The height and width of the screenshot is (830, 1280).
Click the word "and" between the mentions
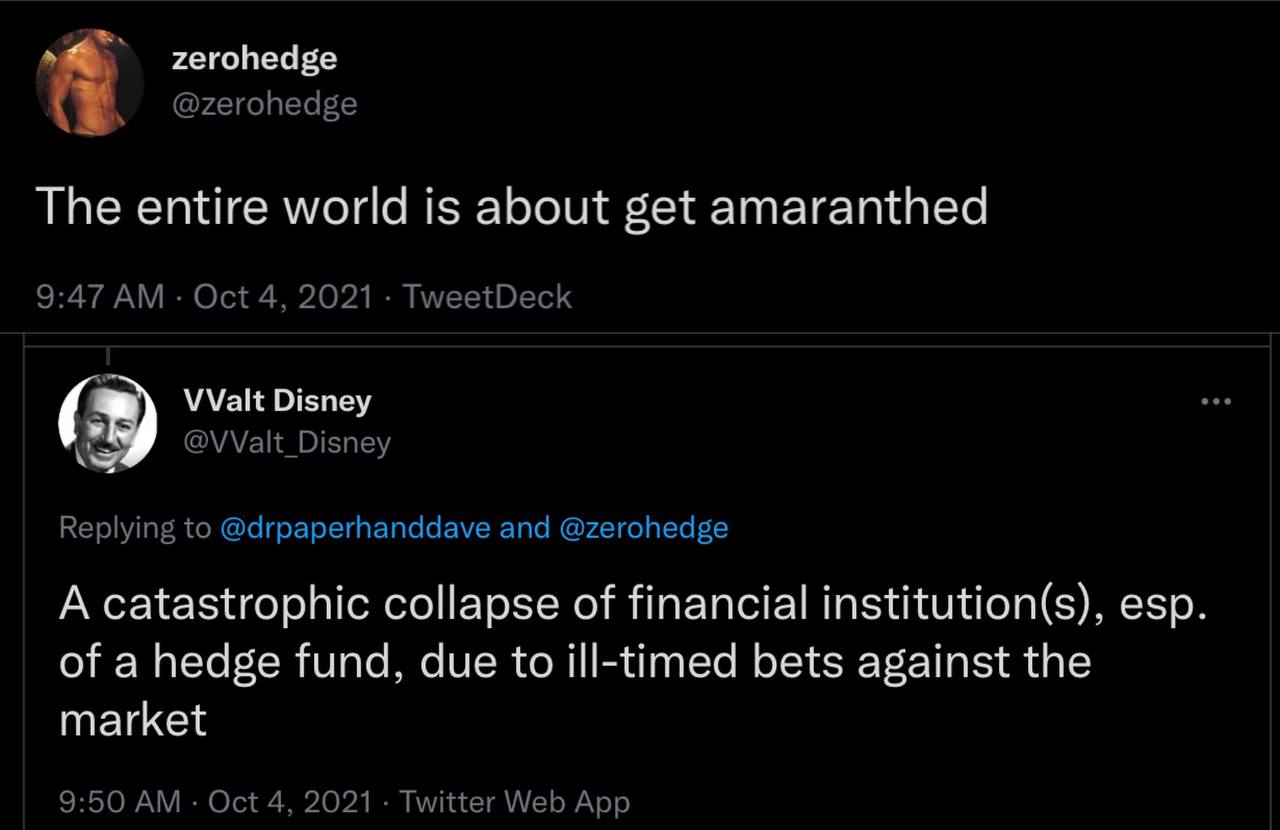tap(524, 527)
